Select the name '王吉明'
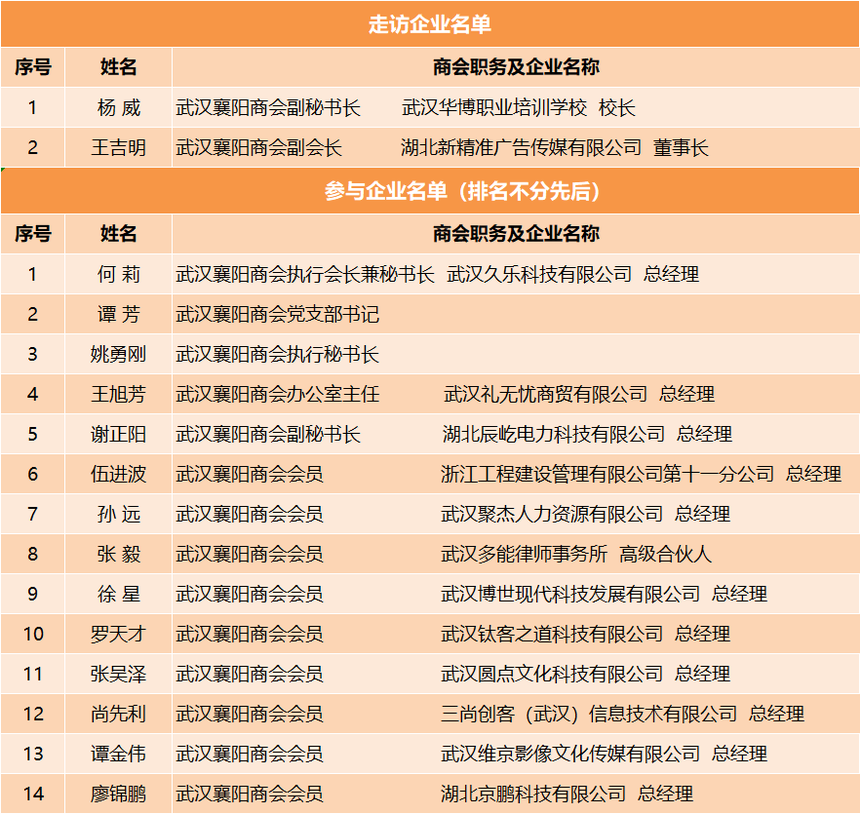Viewport: 860px width, 814px height. 118,148
